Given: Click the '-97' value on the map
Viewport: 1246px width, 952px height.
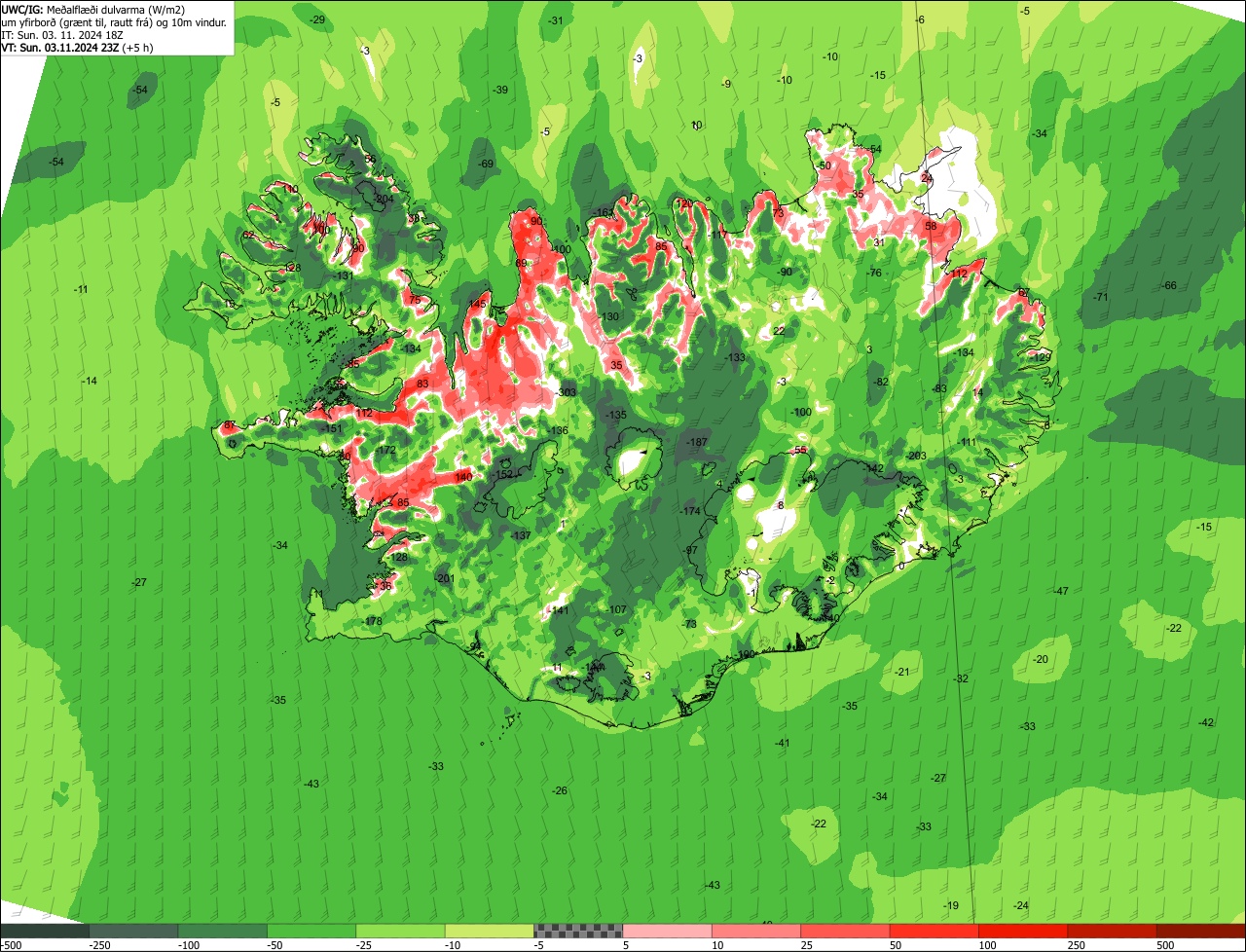Looking at the screenshot, I should coord(690,550).
